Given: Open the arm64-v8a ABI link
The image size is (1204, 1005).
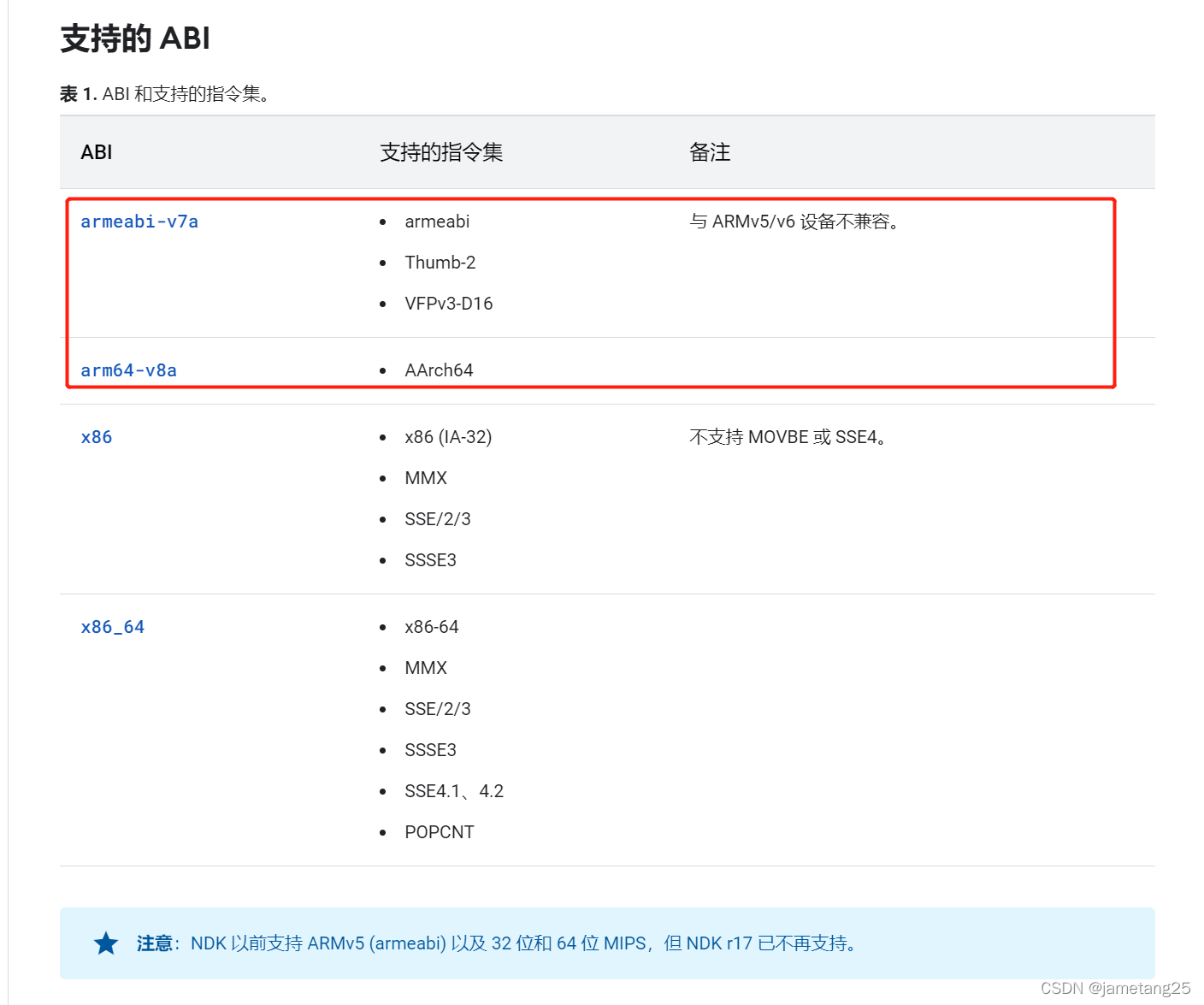Looking at the screenshot, I should 128,370.
